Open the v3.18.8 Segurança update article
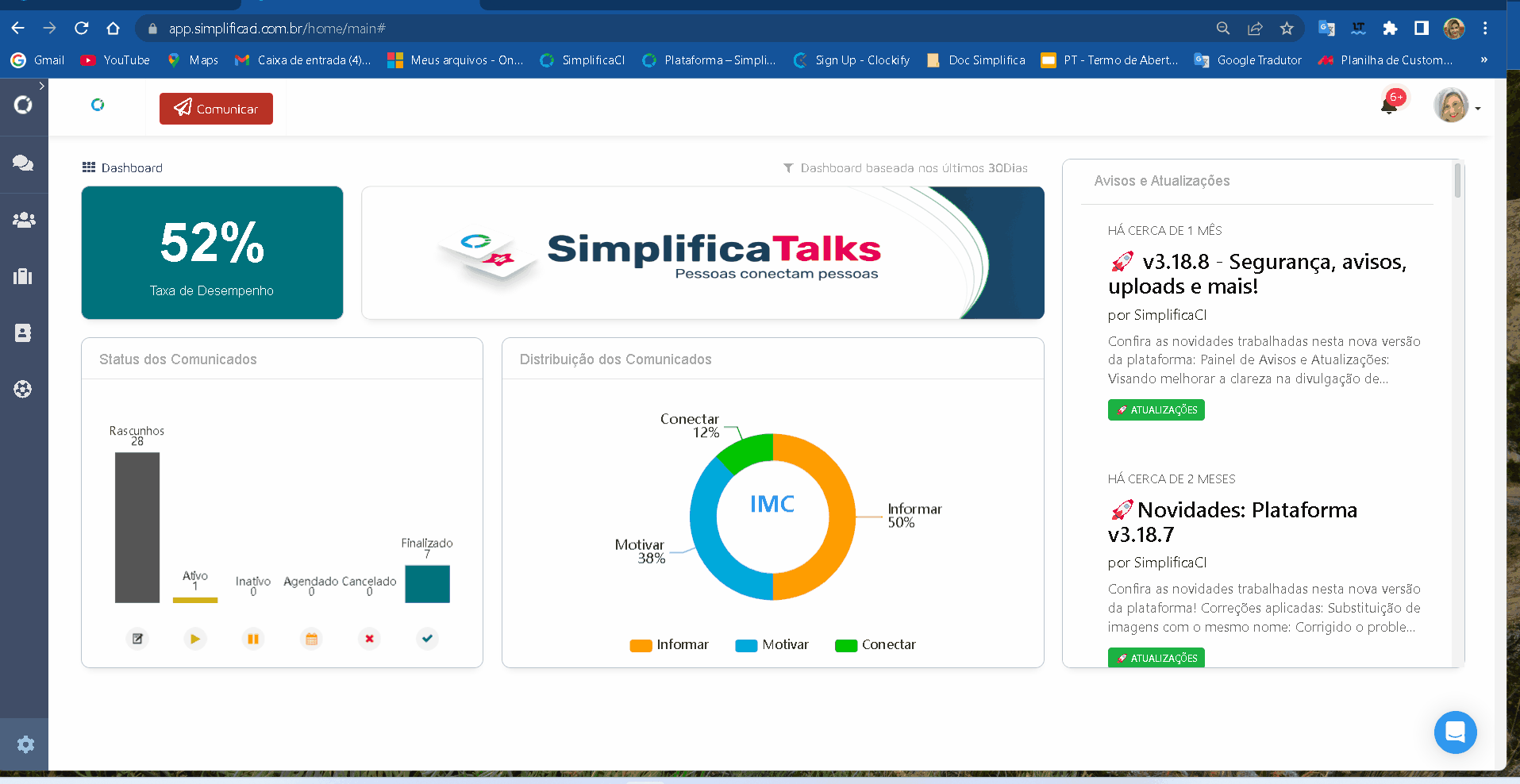1520x784 pixels. 1257,274
